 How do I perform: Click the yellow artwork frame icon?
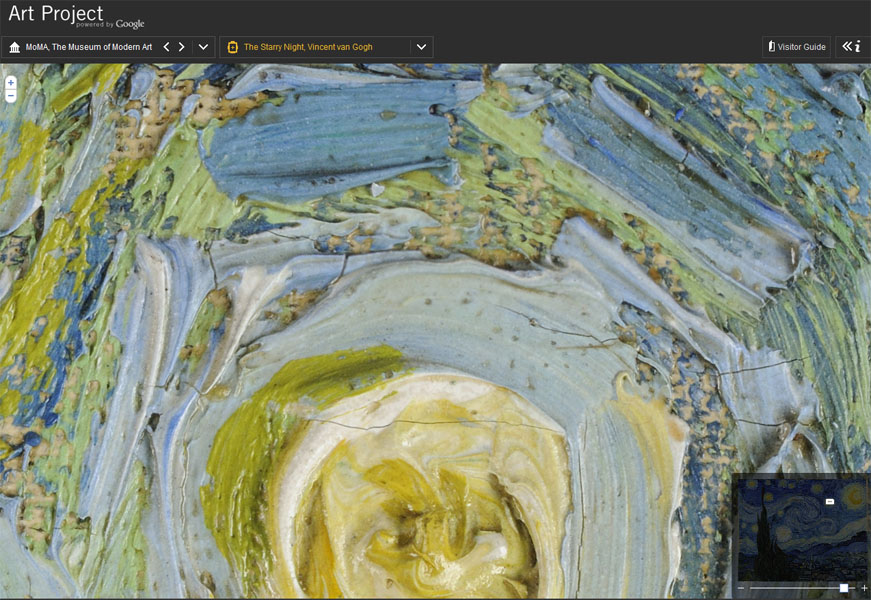(x=233, y=47)
